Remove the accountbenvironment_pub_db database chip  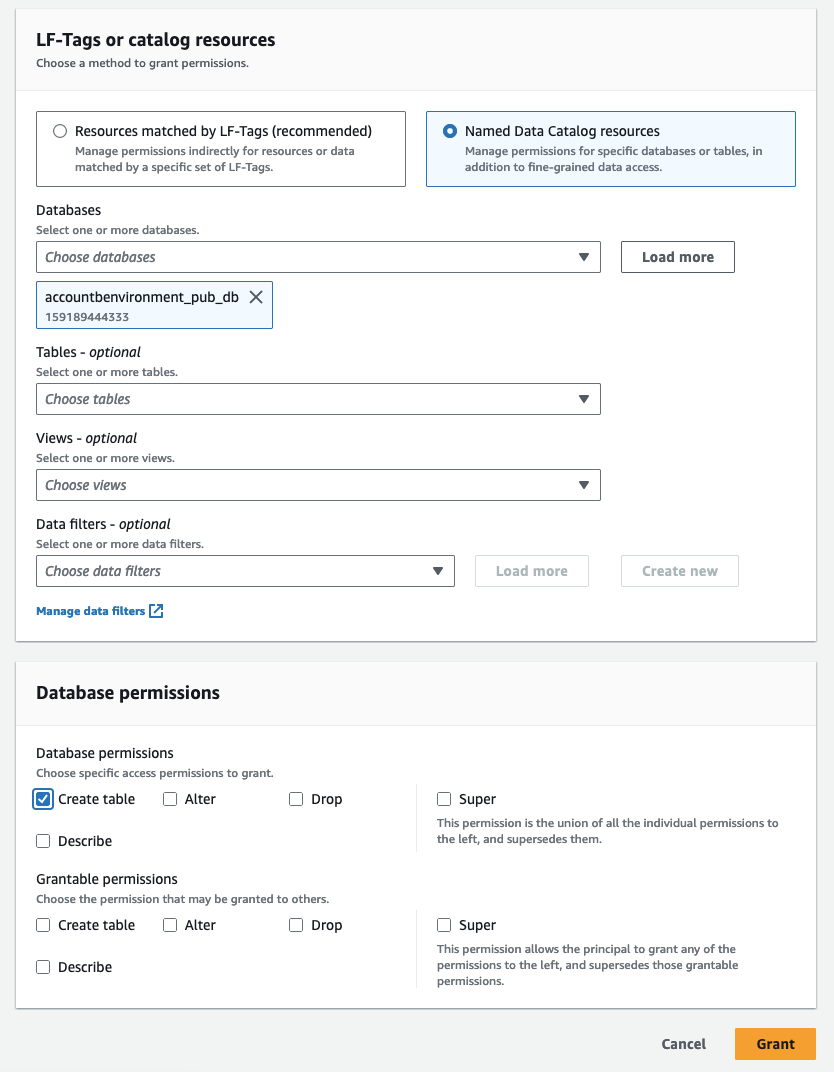click(x=256, y=297)
